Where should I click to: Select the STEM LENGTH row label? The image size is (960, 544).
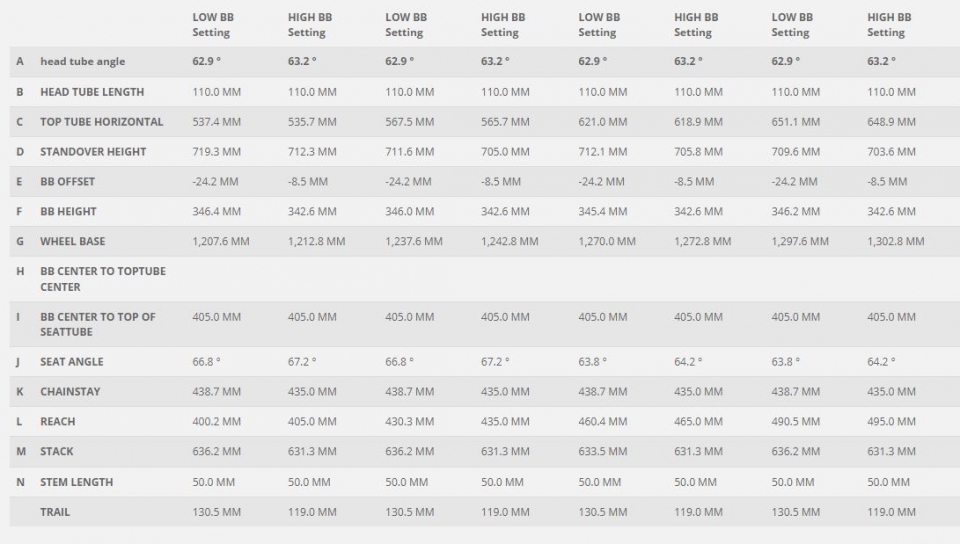point(77,482)
